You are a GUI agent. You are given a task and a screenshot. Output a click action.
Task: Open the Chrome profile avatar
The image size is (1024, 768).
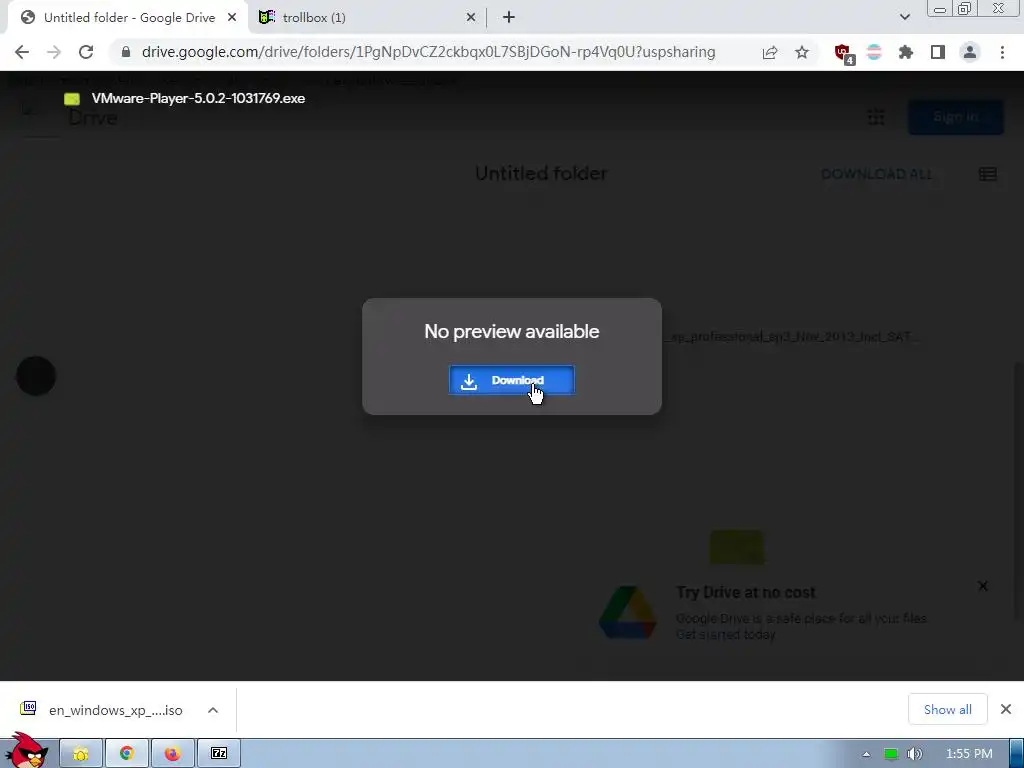pos(970,52)
